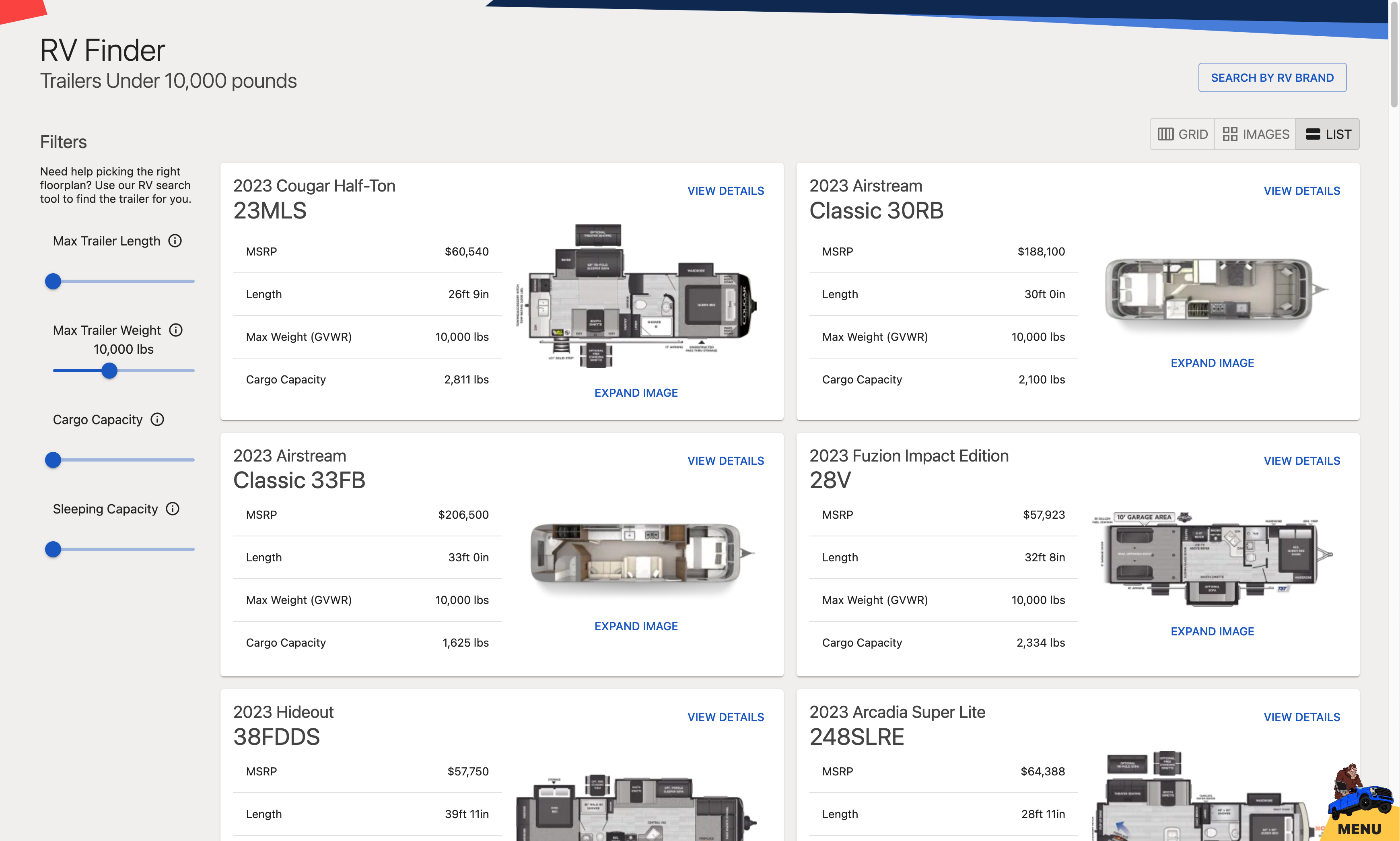Switch to IMAGES view
Screen dimensions: 1400x841
coord(1256,134)
